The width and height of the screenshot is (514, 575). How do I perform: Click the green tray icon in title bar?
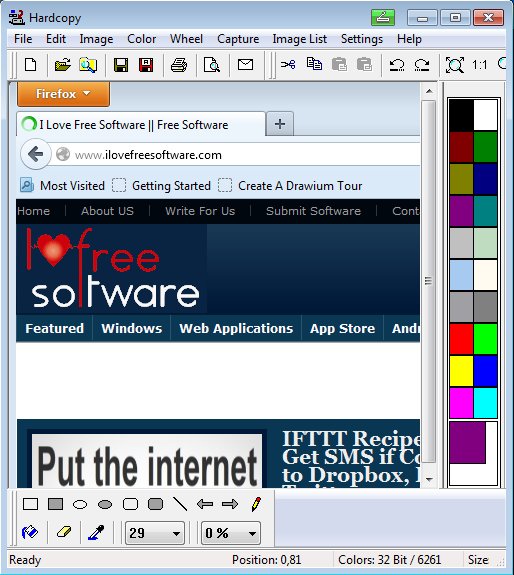coord(383,17)
